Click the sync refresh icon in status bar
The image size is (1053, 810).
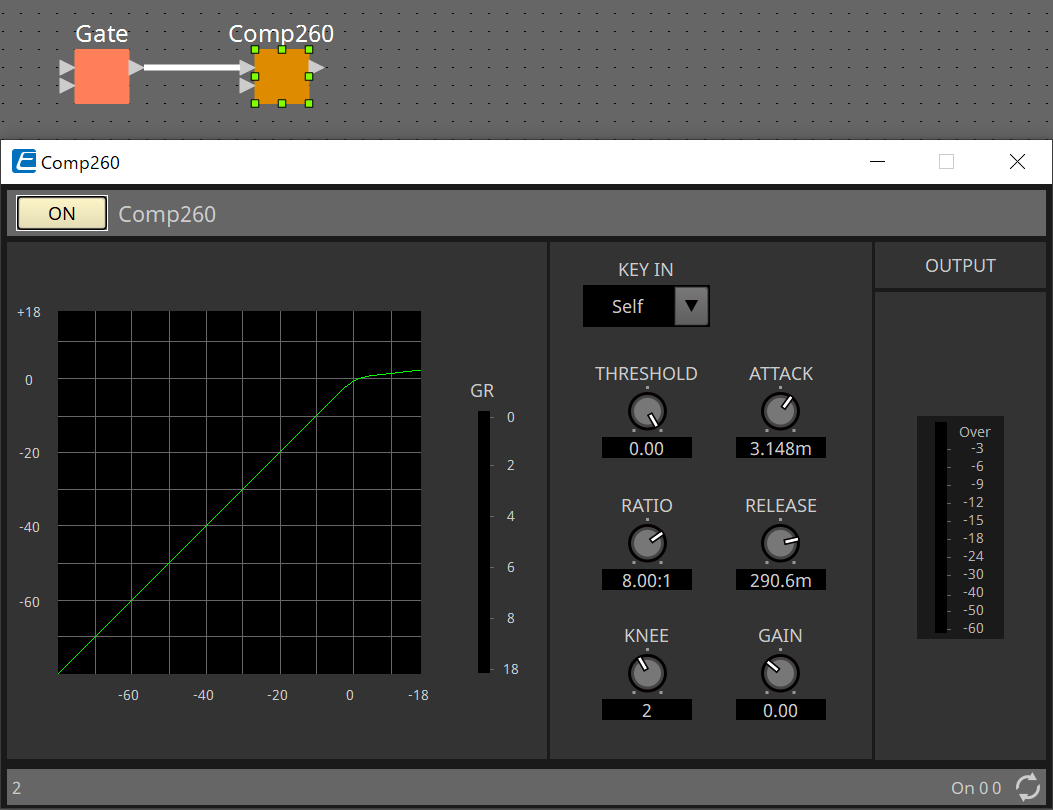click(1027, 787)
